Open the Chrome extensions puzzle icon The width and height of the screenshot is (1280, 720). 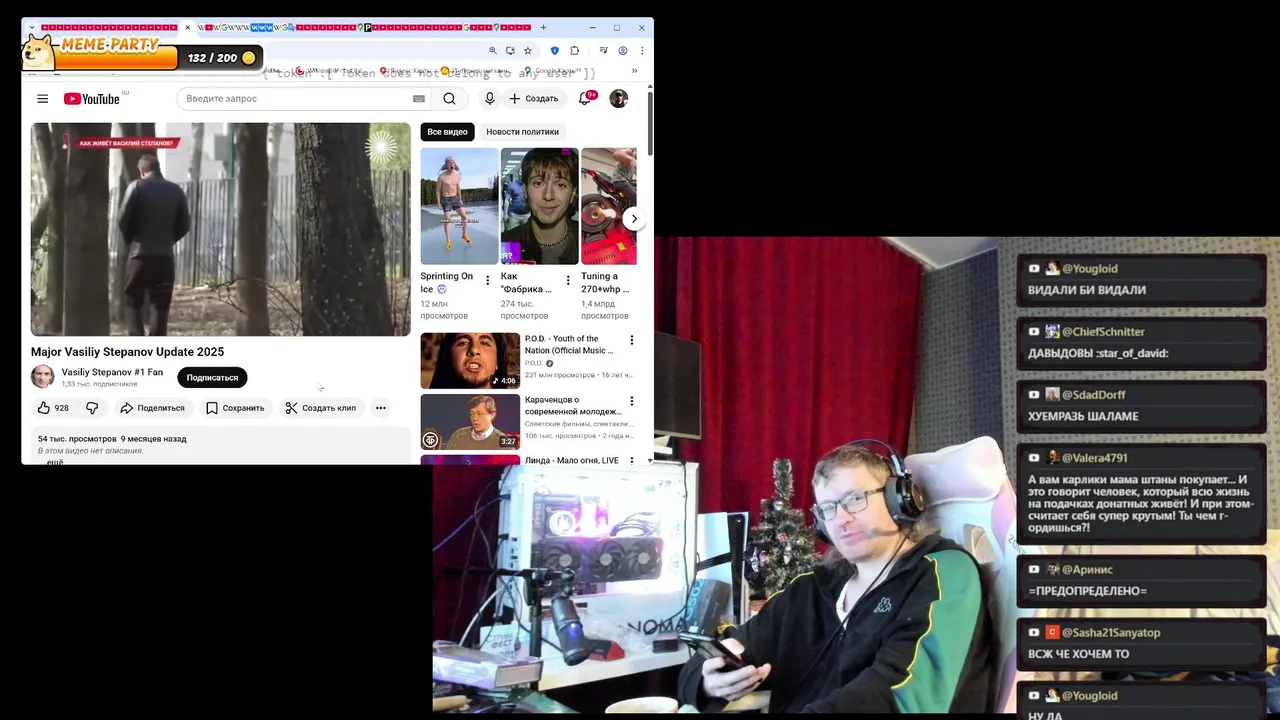(x=574, y=51)
